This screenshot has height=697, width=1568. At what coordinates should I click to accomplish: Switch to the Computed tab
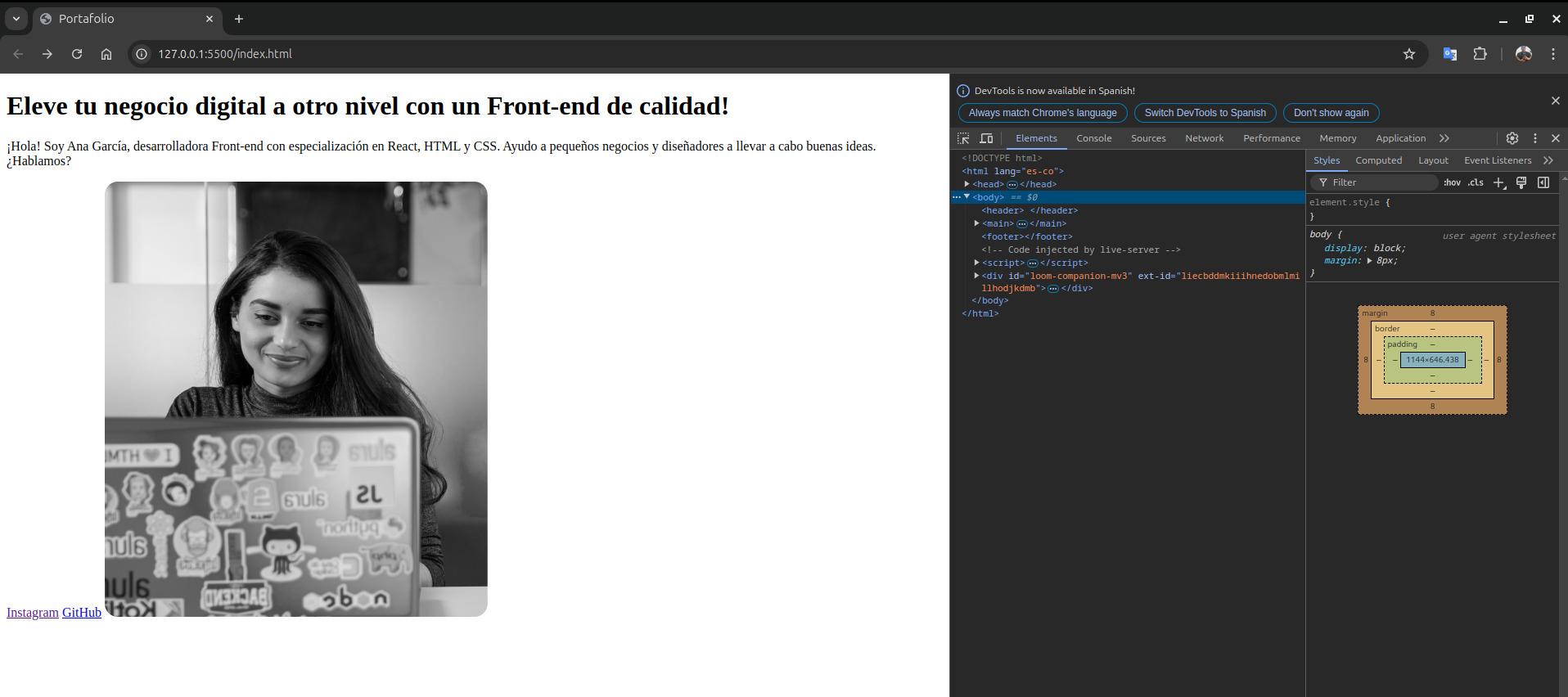(1378, 160)
